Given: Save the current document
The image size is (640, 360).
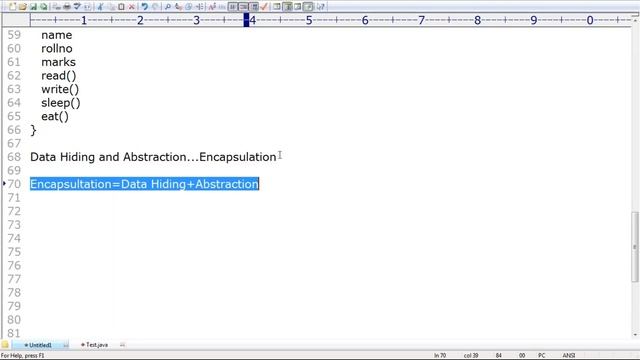Looking at the screenshot, I should pyautogui.click(x=33, y=7).
